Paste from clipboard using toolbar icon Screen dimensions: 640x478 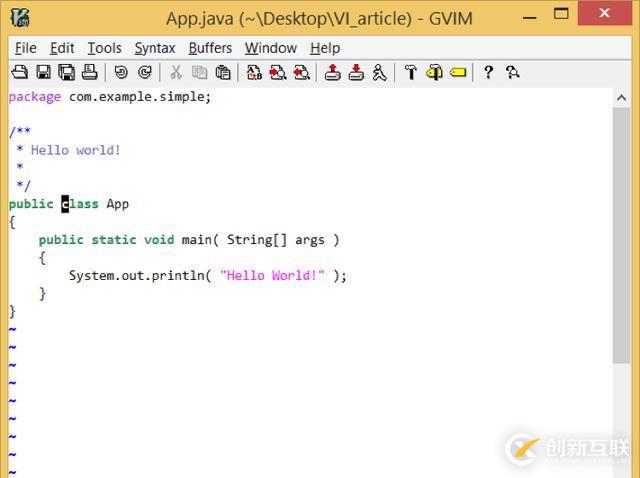pos(223,72)
